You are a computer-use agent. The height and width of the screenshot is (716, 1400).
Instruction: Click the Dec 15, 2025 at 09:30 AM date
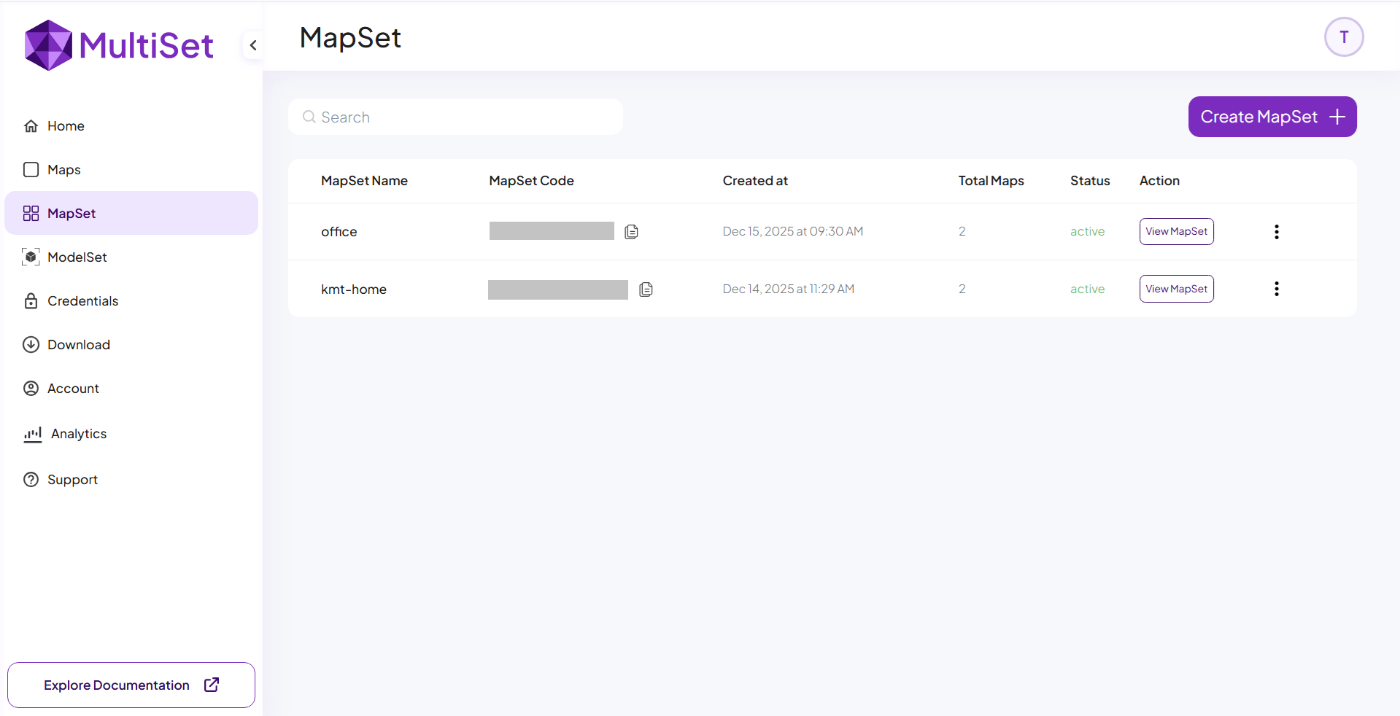coord(793,232)
